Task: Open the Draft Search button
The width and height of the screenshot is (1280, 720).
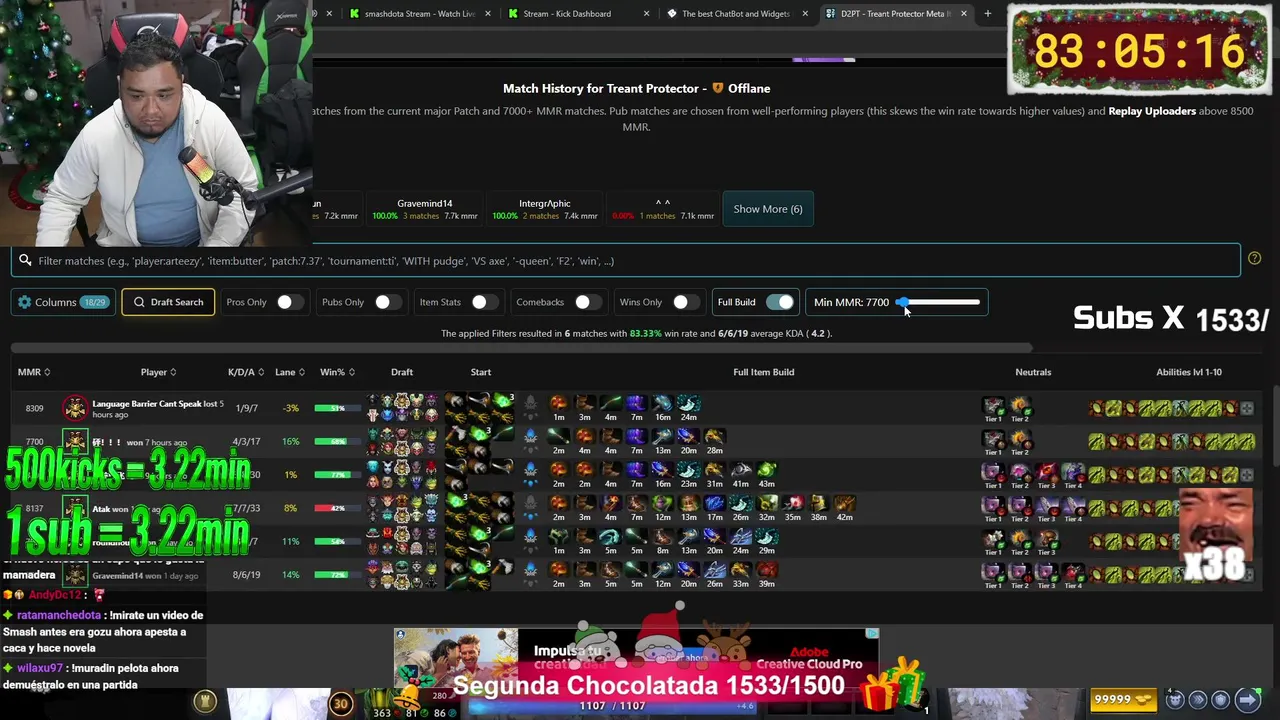Action: tap(168, 302)
